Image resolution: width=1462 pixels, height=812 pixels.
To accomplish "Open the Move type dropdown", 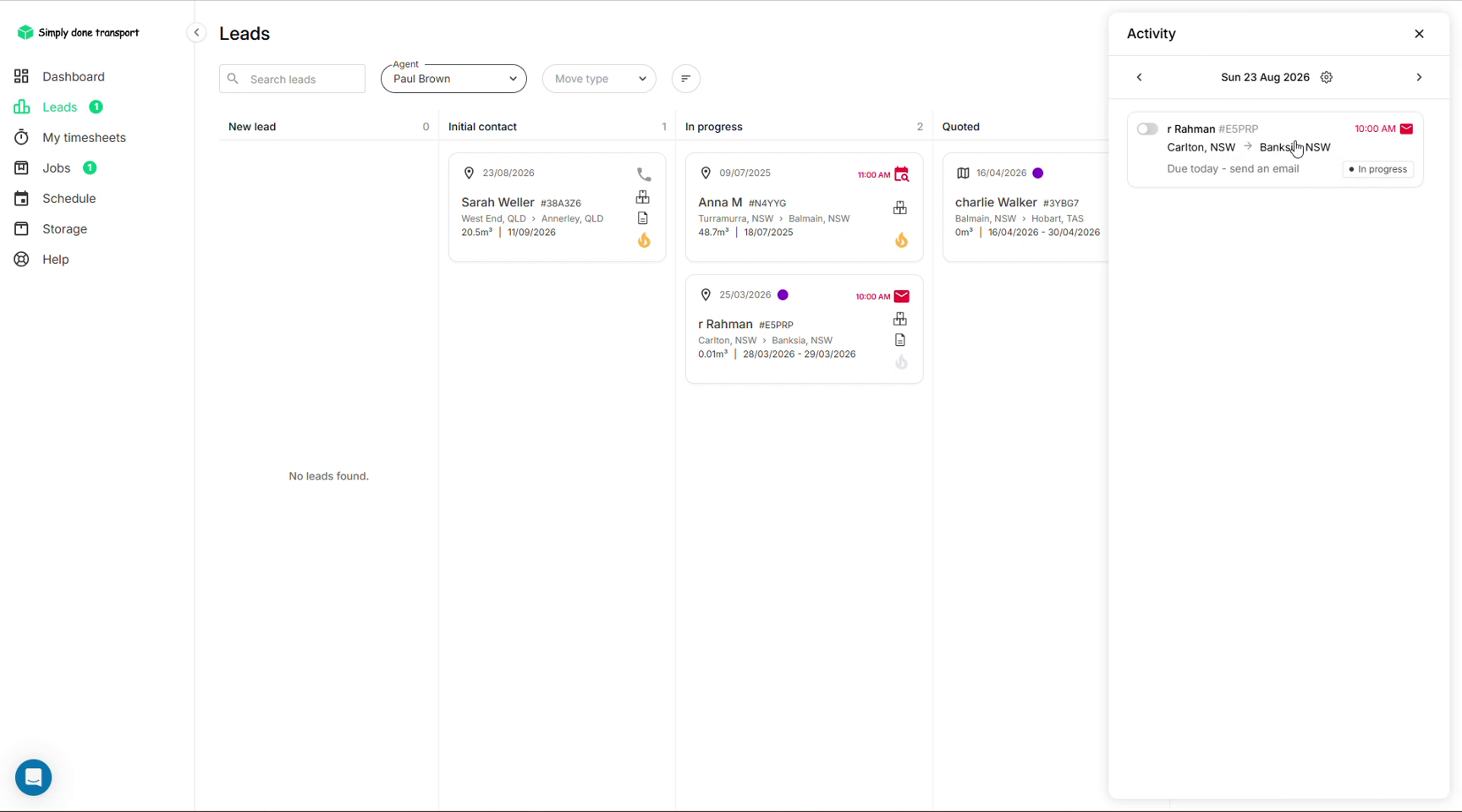I will [x=599, y=79].
